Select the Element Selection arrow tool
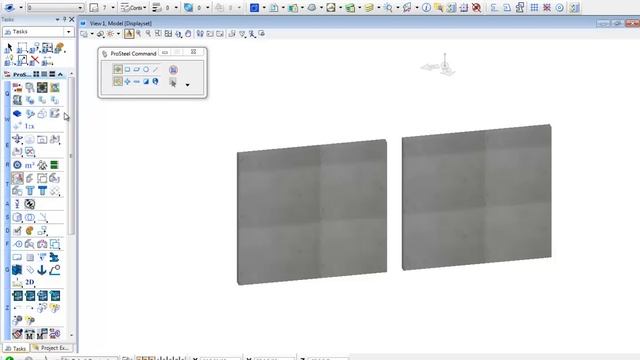 click(9, 48)
